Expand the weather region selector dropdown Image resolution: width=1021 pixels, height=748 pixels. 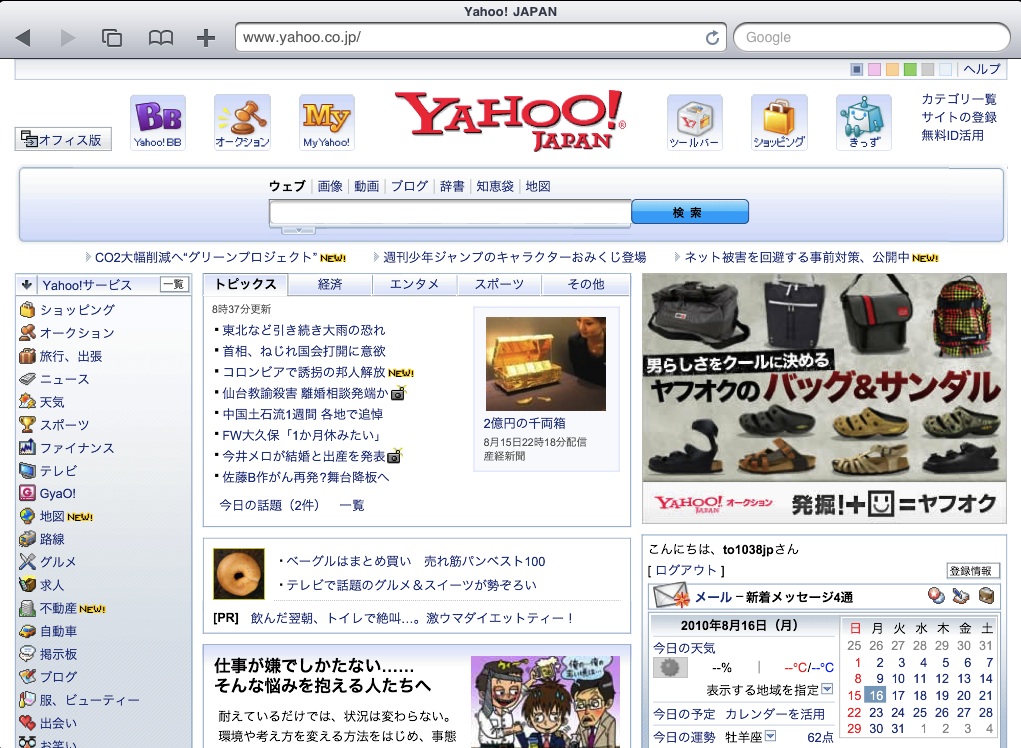827,690
